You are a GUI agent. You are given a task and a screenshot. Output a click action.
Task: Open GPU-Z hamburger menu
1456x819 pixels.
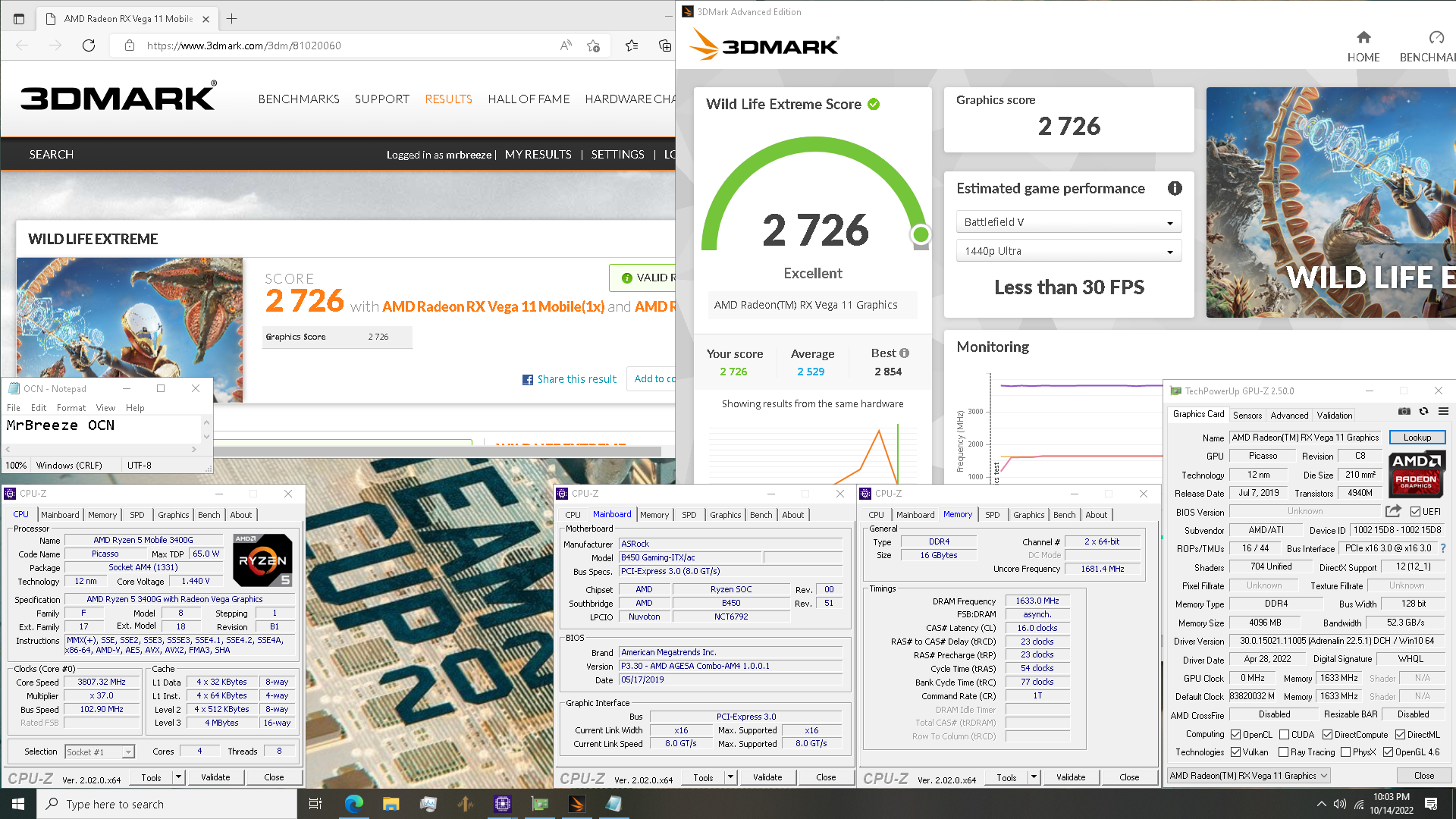pyautogui.click(x=1443, y=411)
